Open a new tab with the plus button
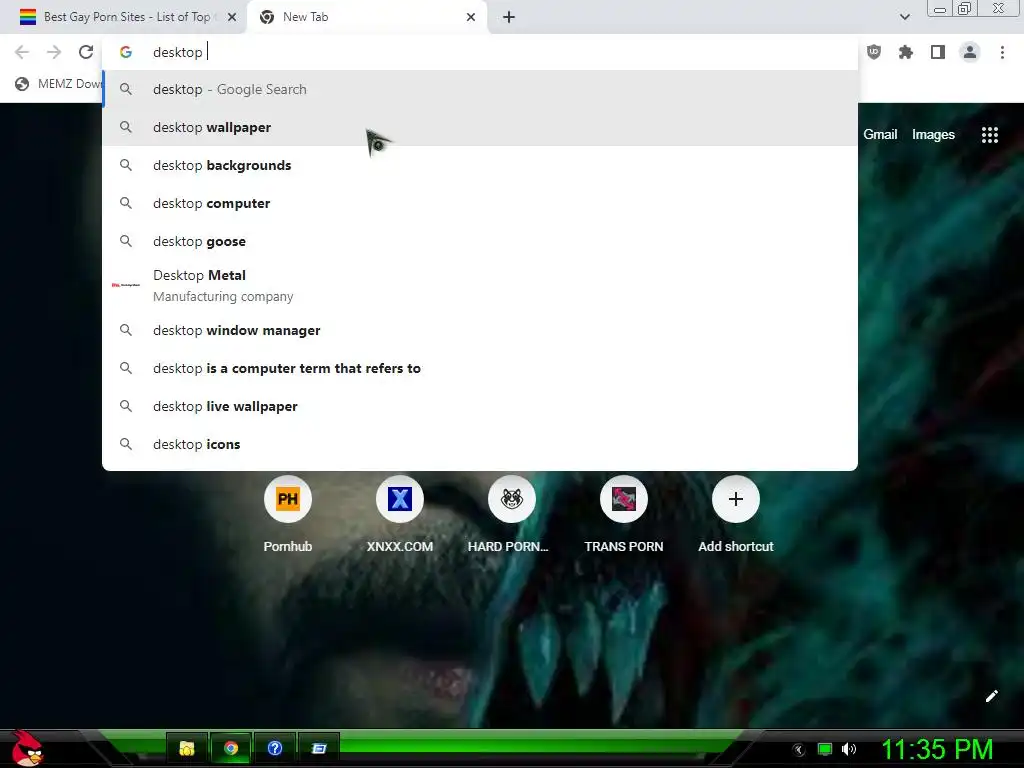 pyautogui.click(x=509, y=17)
